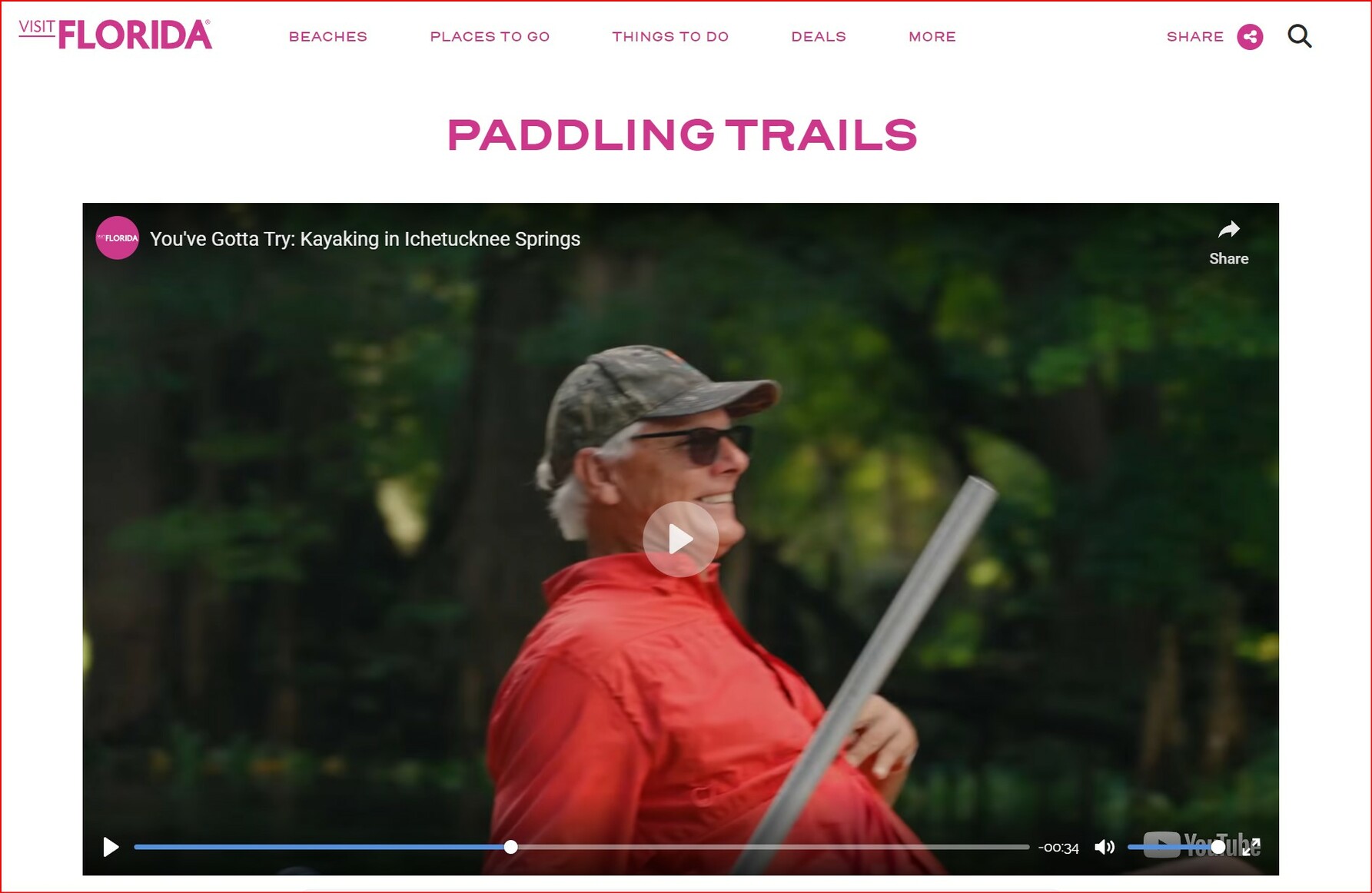Expand the Things To Do menu
1372x893 pixels.
670,37
